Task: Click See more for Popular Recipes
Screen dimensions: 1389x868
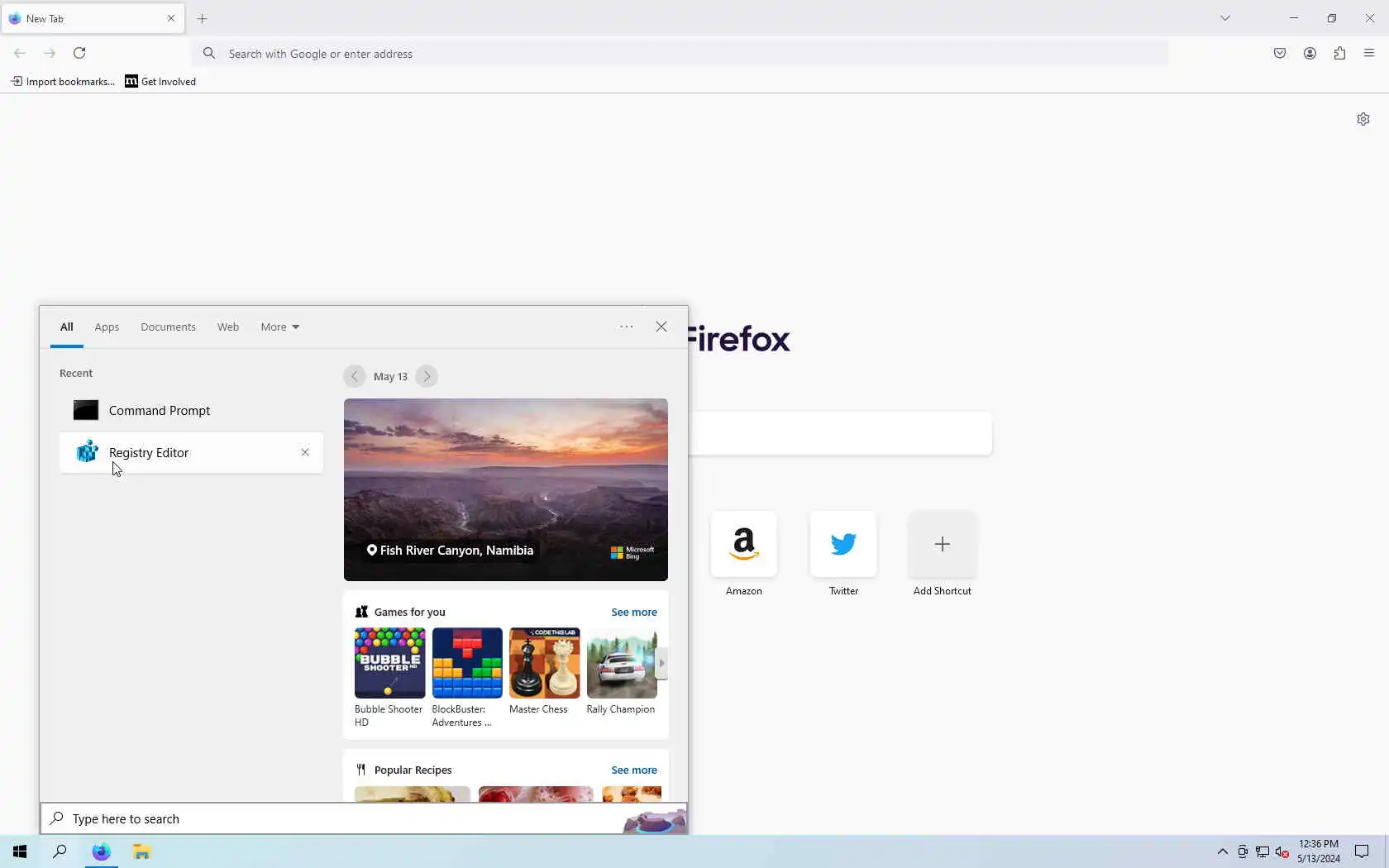Action: (x=634, y=770)
